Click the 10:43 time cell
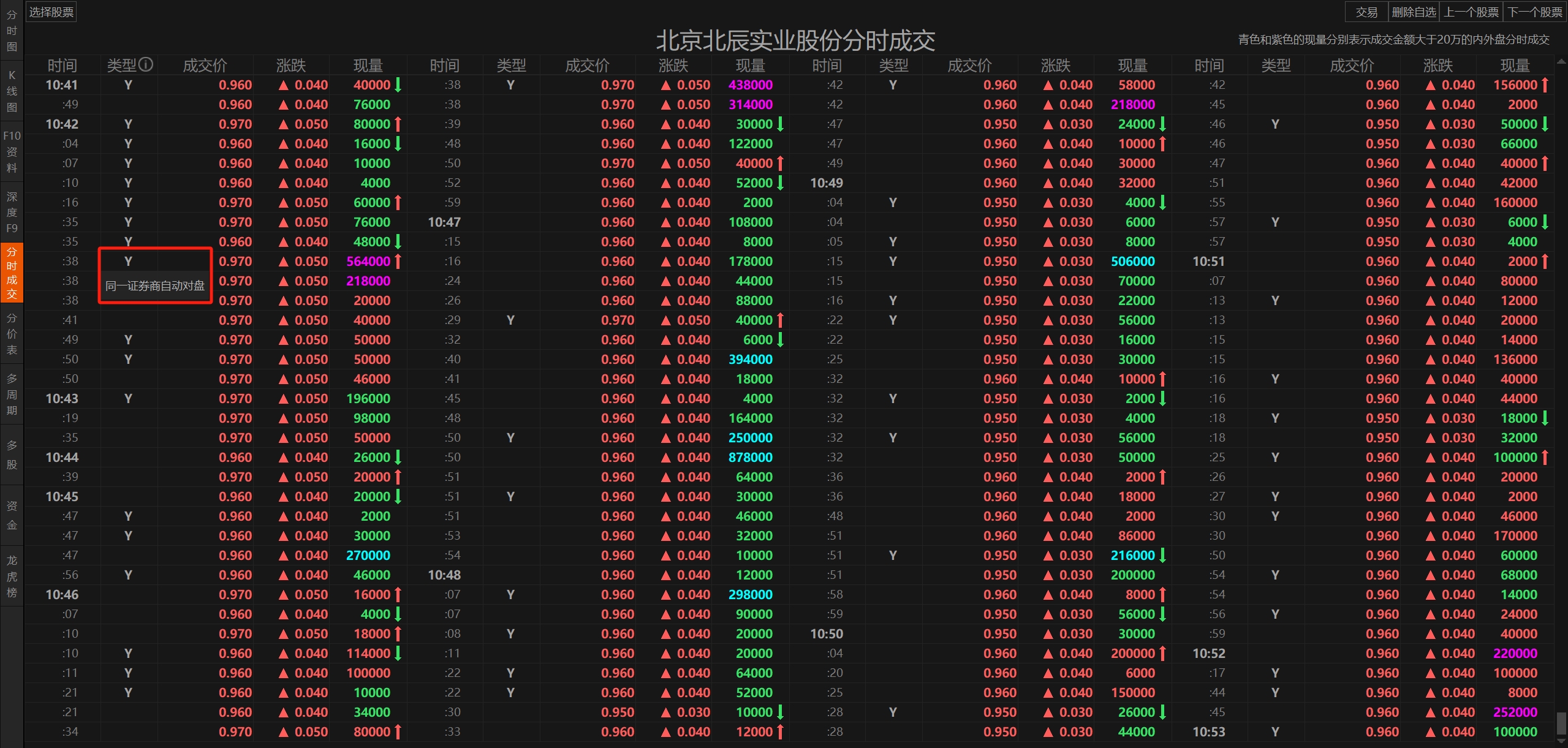 62,398
